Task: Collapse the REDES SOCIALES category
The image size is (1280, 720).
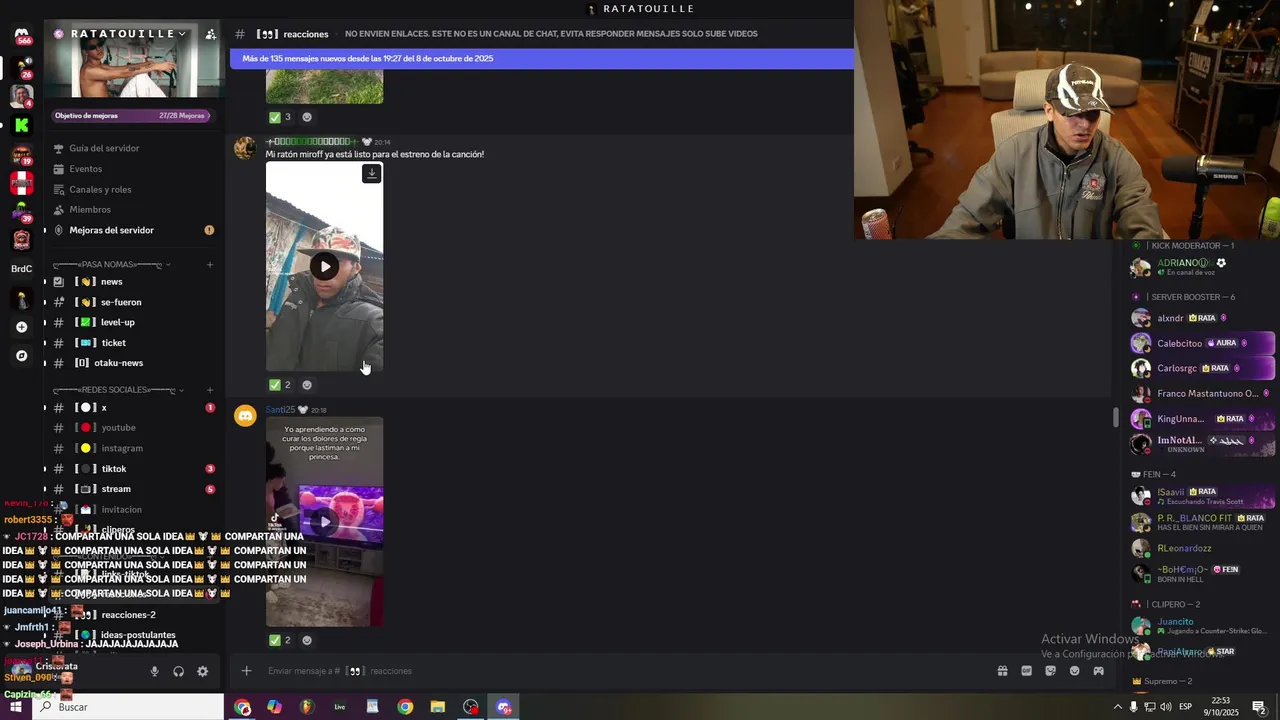Action: click(x=118, y=390)
